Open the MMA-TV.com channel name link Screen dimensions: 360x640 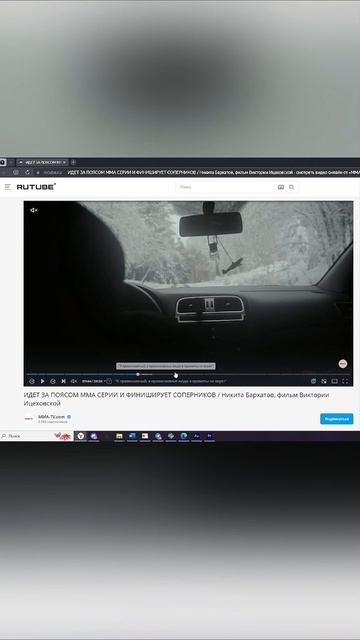51,417
